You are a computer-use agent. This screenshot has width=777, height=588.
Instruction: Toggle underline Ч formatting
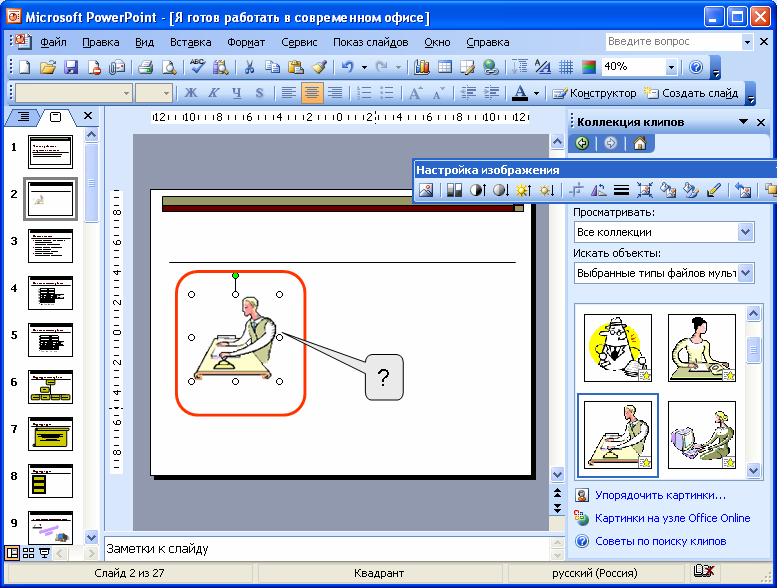coord(237,93)
